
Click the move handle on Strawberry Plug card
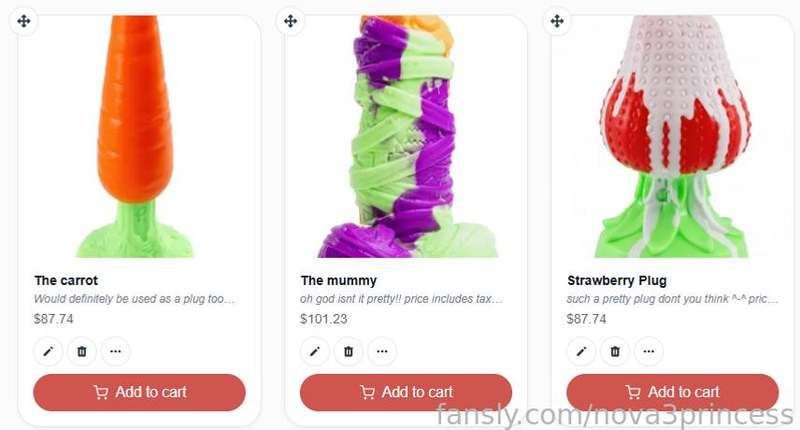[557, 21]
